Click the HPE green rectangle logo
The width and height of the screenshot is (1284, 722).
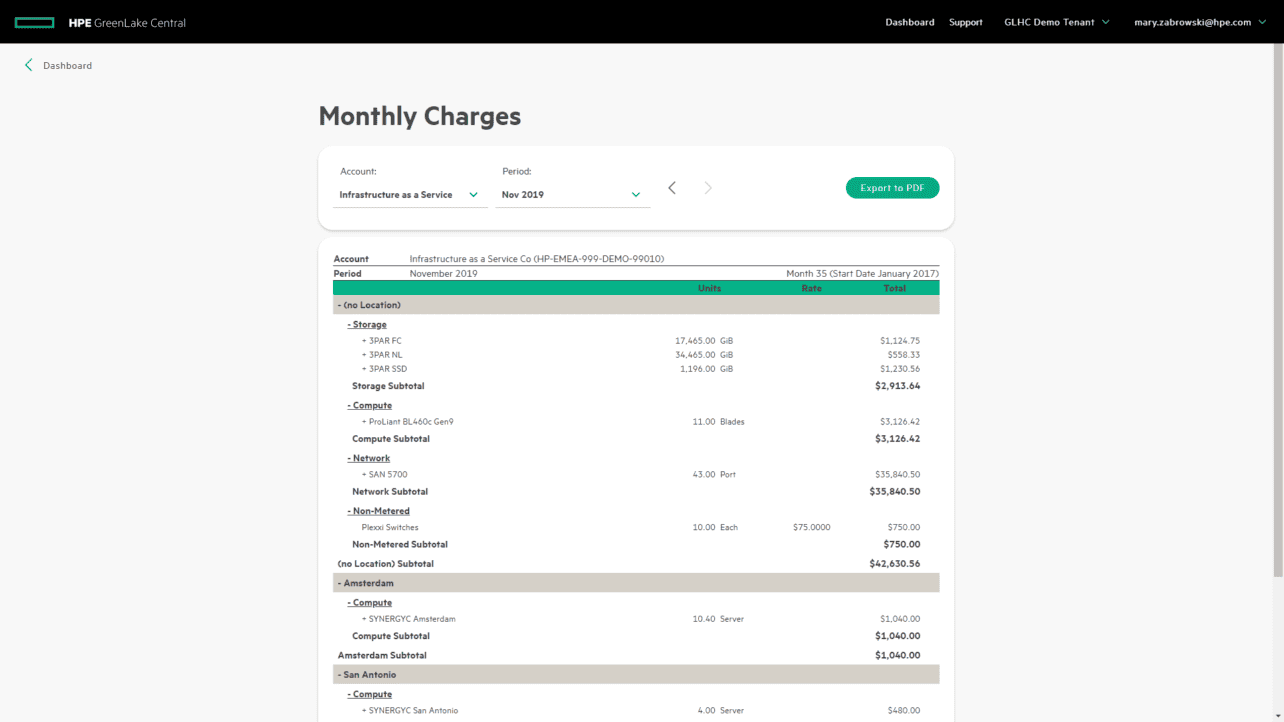click(x=34, y=22)
